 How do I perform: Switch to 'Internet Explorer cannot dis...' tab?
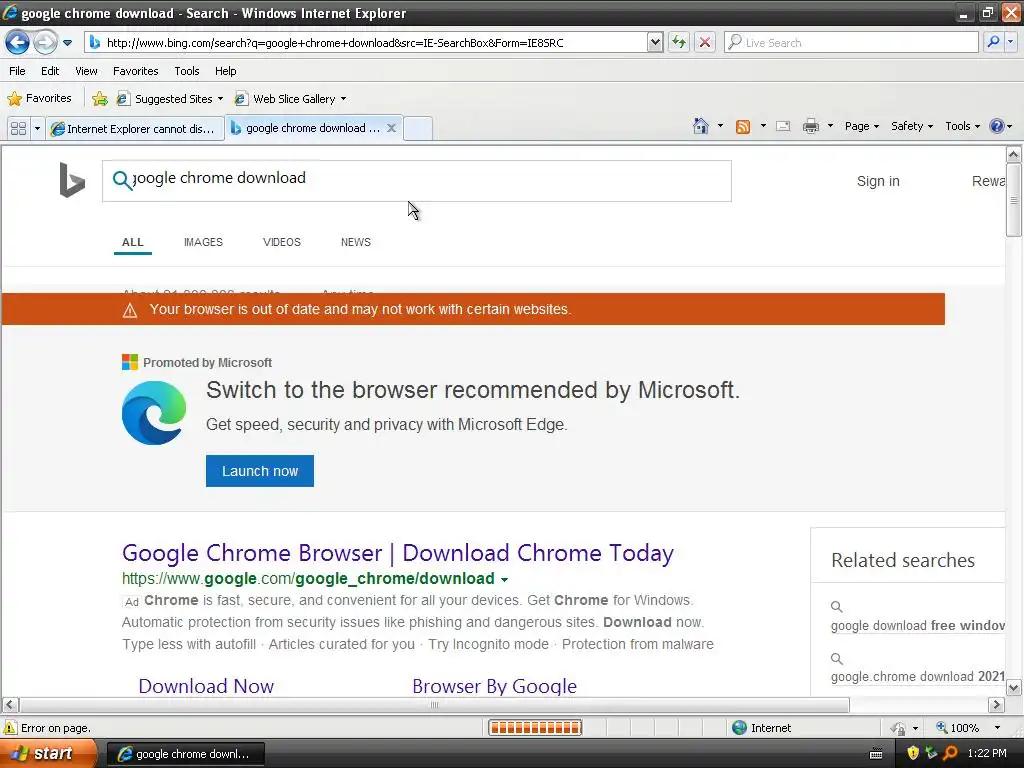[x=134, y=129]
